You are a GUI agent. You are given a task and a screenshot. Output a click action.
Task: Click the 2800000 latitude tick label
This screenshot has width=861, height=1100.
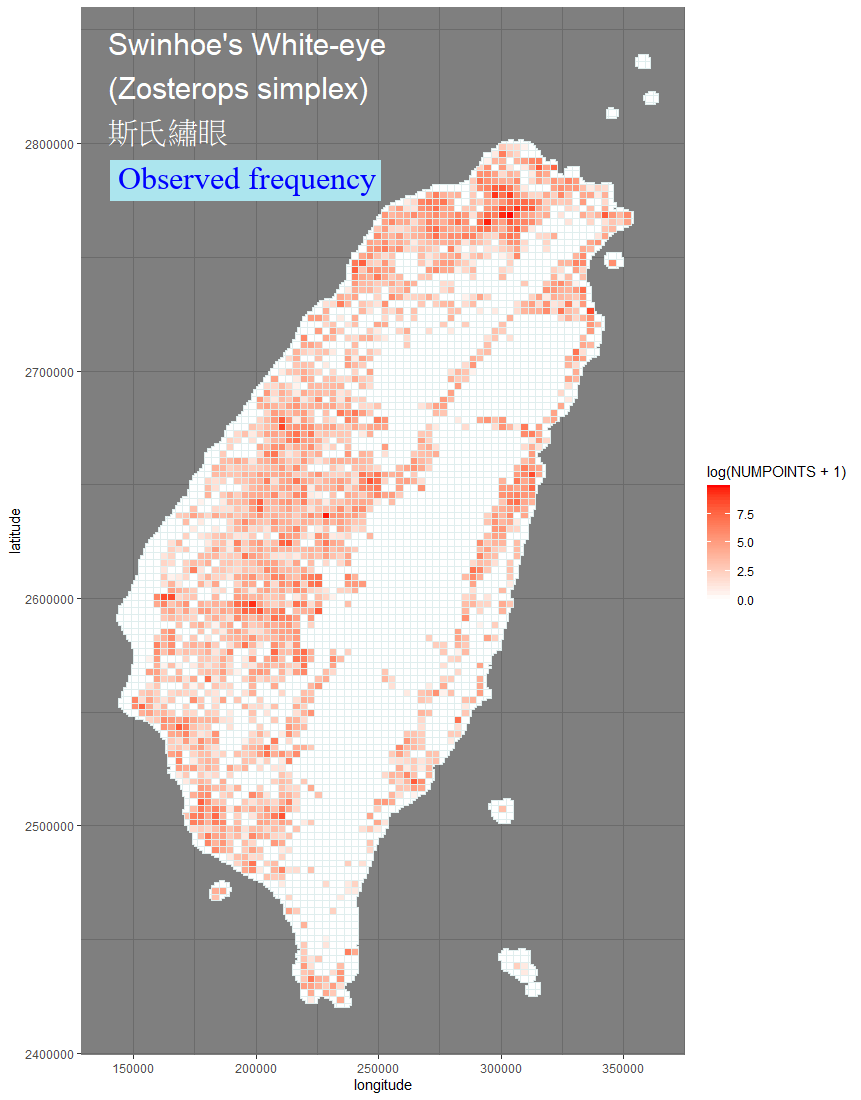pyautogui.click(x=49, y=145)
